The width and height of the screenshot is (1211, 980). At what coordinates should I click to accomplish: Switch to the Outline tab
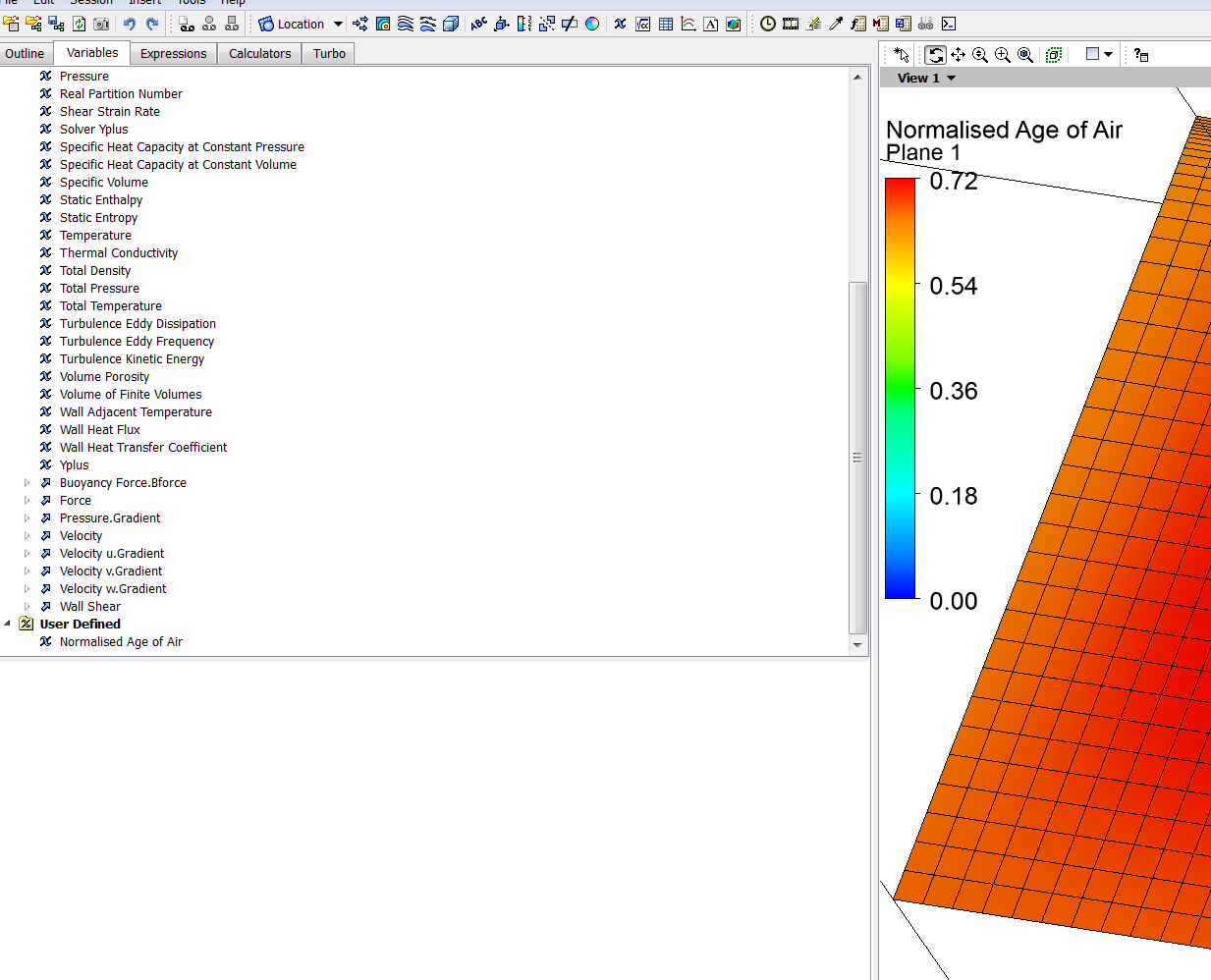pyautogui.click(x=25, y=53)
